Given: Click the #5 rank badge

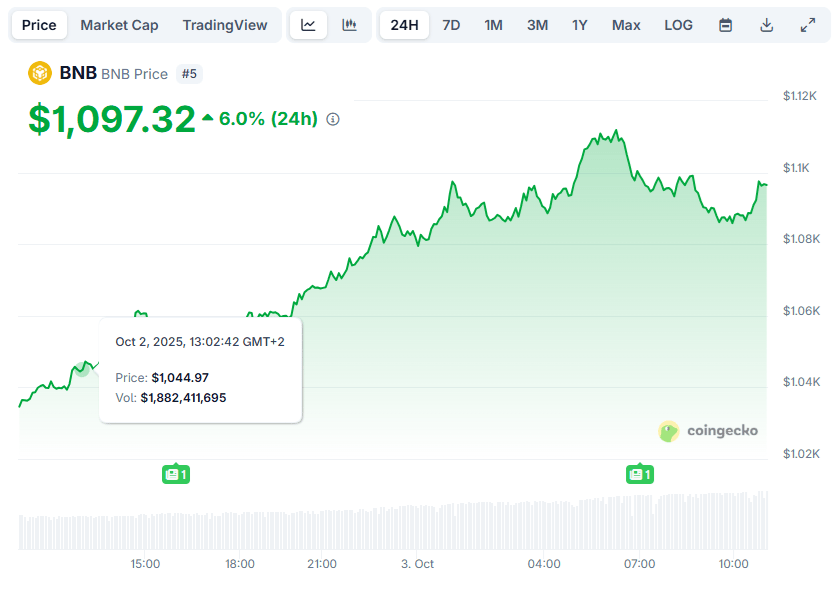Looking at the screenshot, I should pos(189,73).
